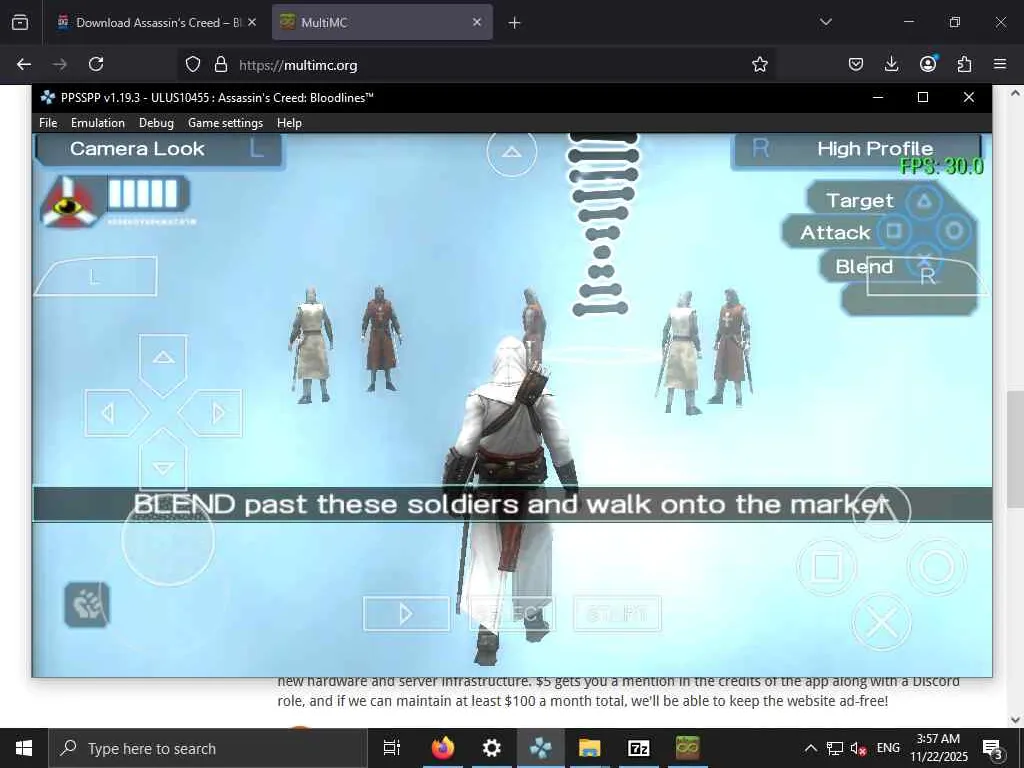This screenshot has height=768, width=1024.
Task: Open the extensions puzzle icon
Action: 964,64
